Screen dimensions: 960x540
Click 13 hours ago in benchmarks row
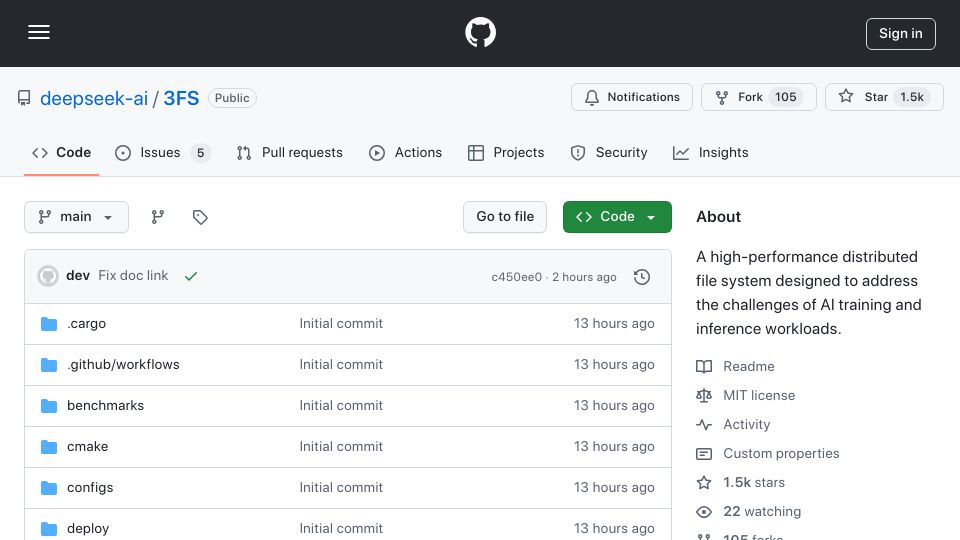point(614,405)
